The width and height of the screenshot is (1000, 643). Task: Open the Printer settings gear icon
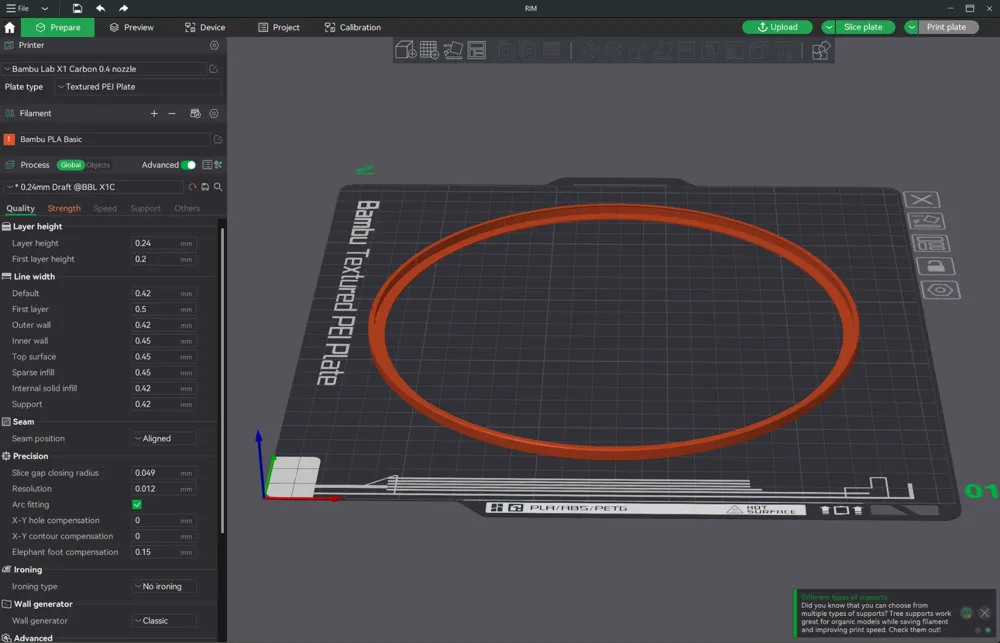(x=214, y=45)
